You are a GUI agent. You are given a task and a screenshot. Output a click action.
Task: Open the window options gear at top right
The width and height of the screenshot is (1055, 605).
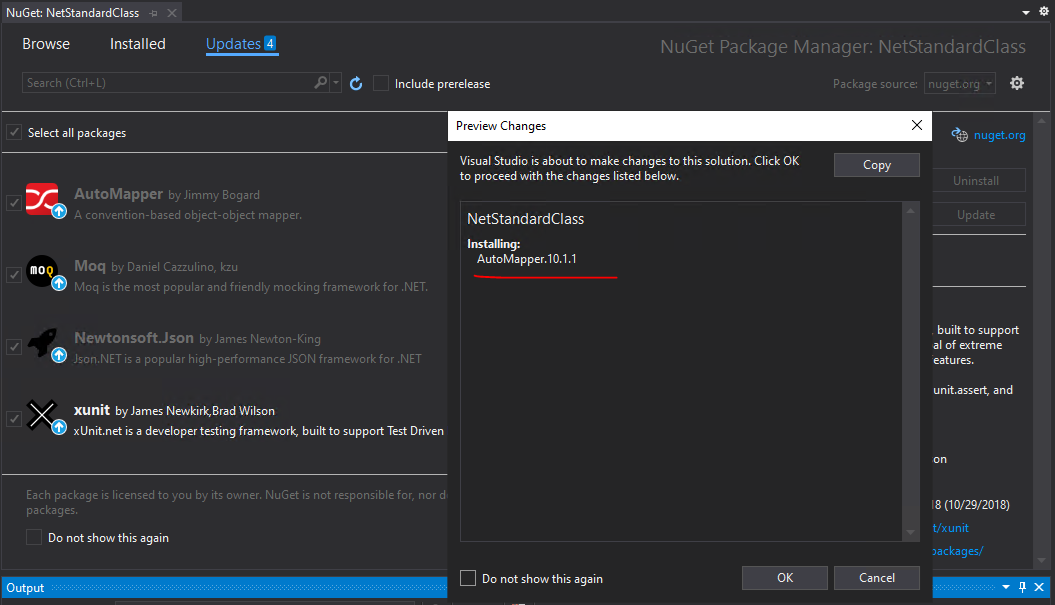pyautogui.click(x=1044, y=11)
